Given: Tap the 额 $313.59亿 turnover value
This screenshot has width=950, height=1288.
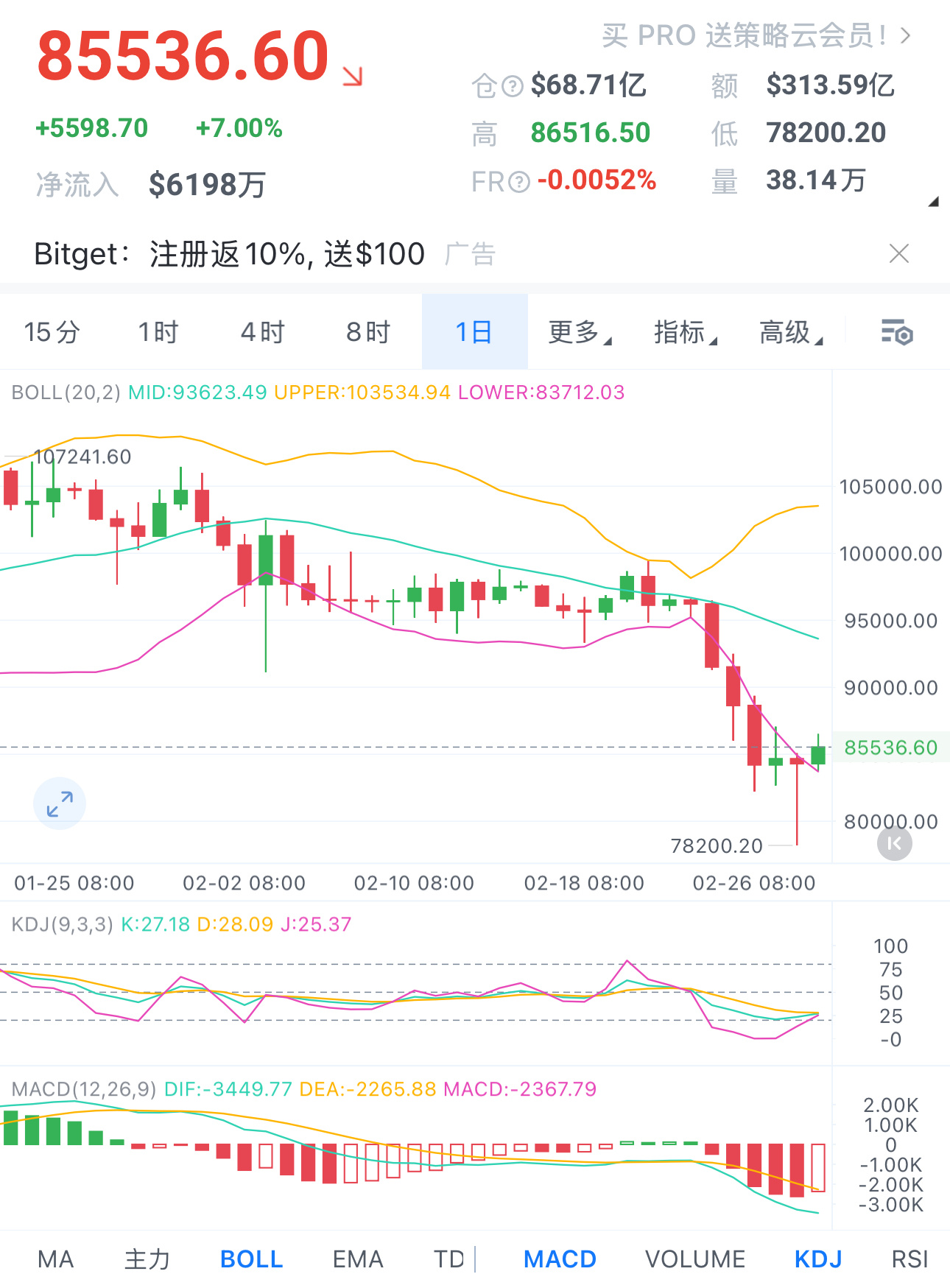Looking at the screenshot, I should tap(831, 85).
